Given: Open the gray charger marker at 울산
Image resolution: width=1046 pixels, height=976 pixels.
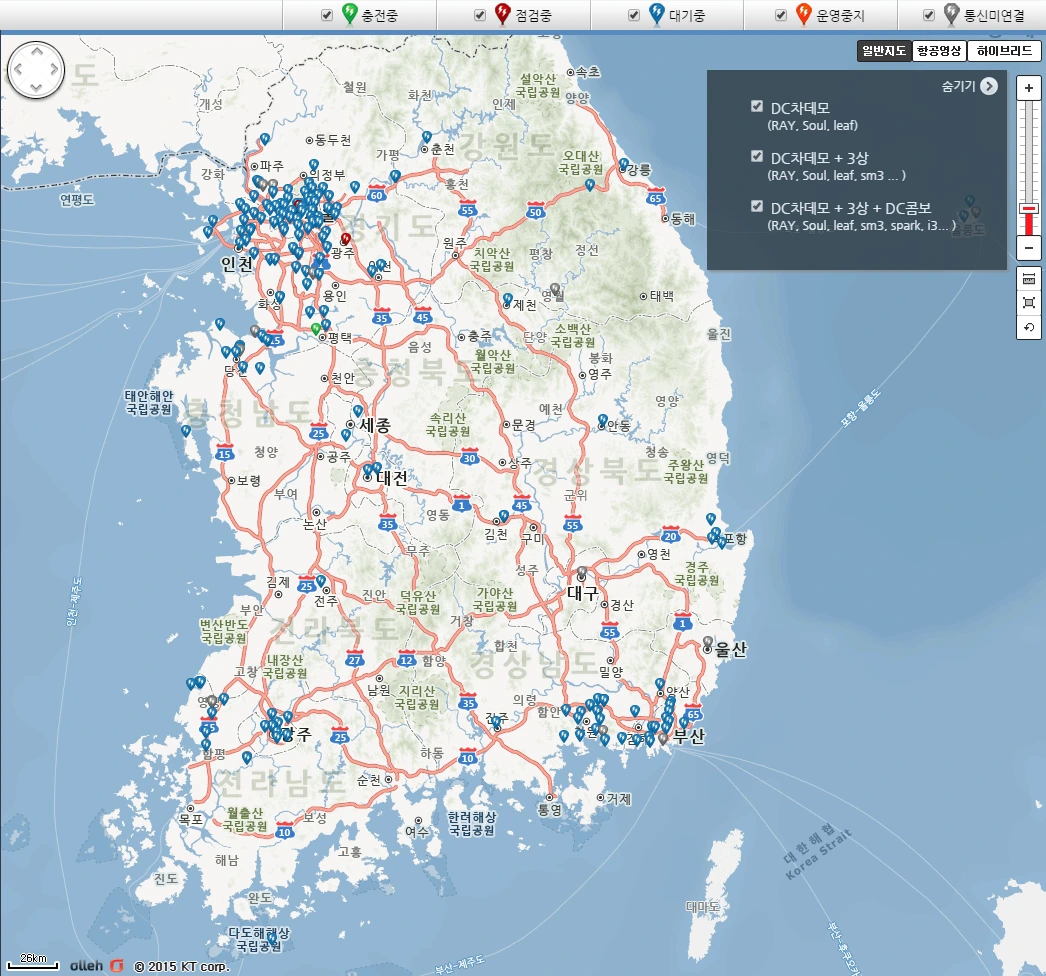Looking at the screenshot, I should (x=708, y=642).
